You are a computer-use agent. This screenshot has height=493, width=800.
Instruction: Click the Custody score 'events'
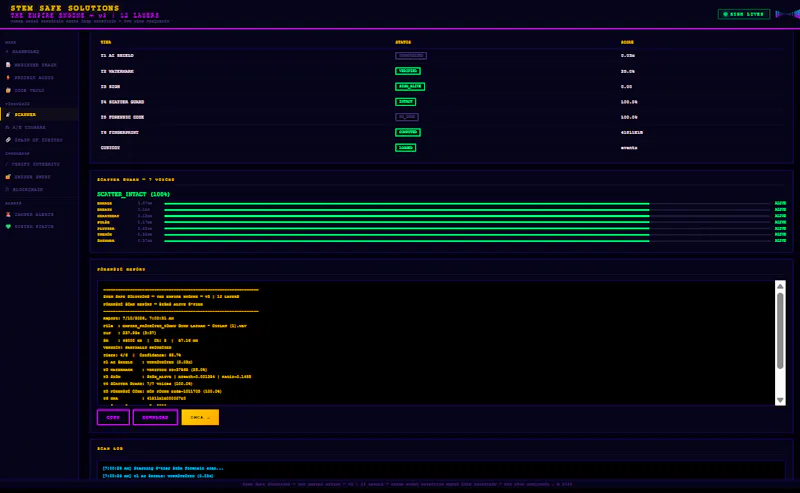(629, 148)
